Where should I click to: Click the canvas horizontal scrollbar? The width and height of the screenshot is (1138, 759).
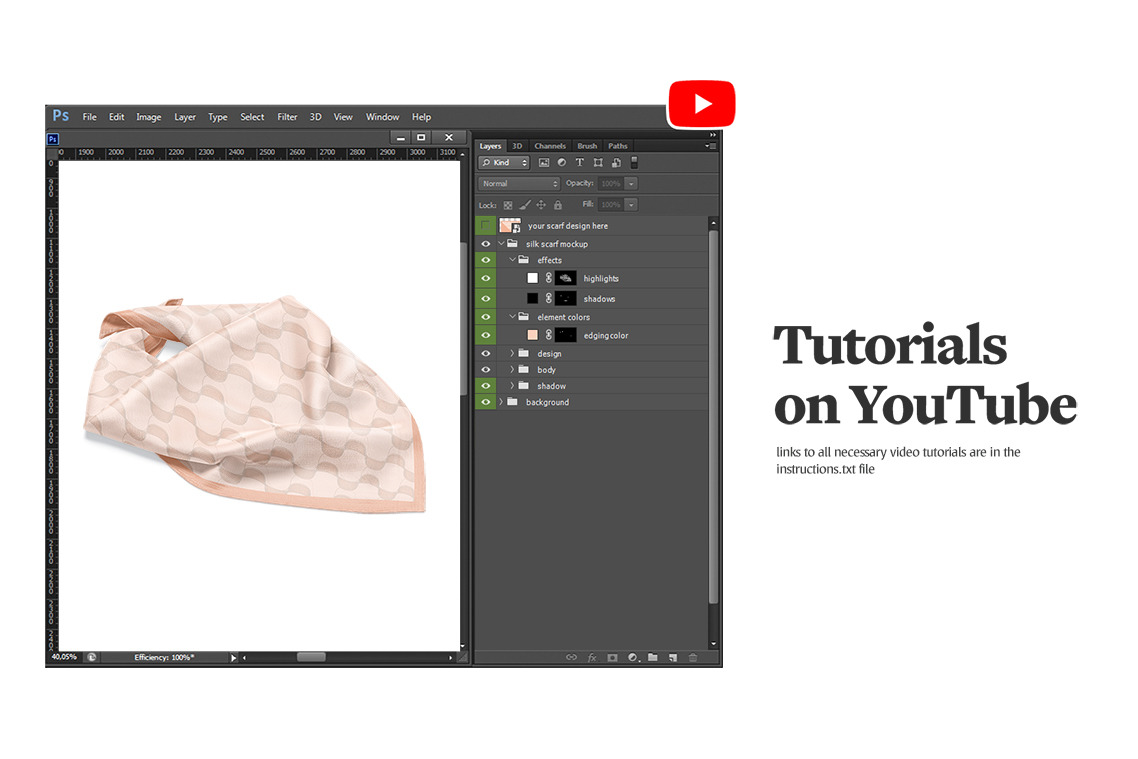coord(310,657)
